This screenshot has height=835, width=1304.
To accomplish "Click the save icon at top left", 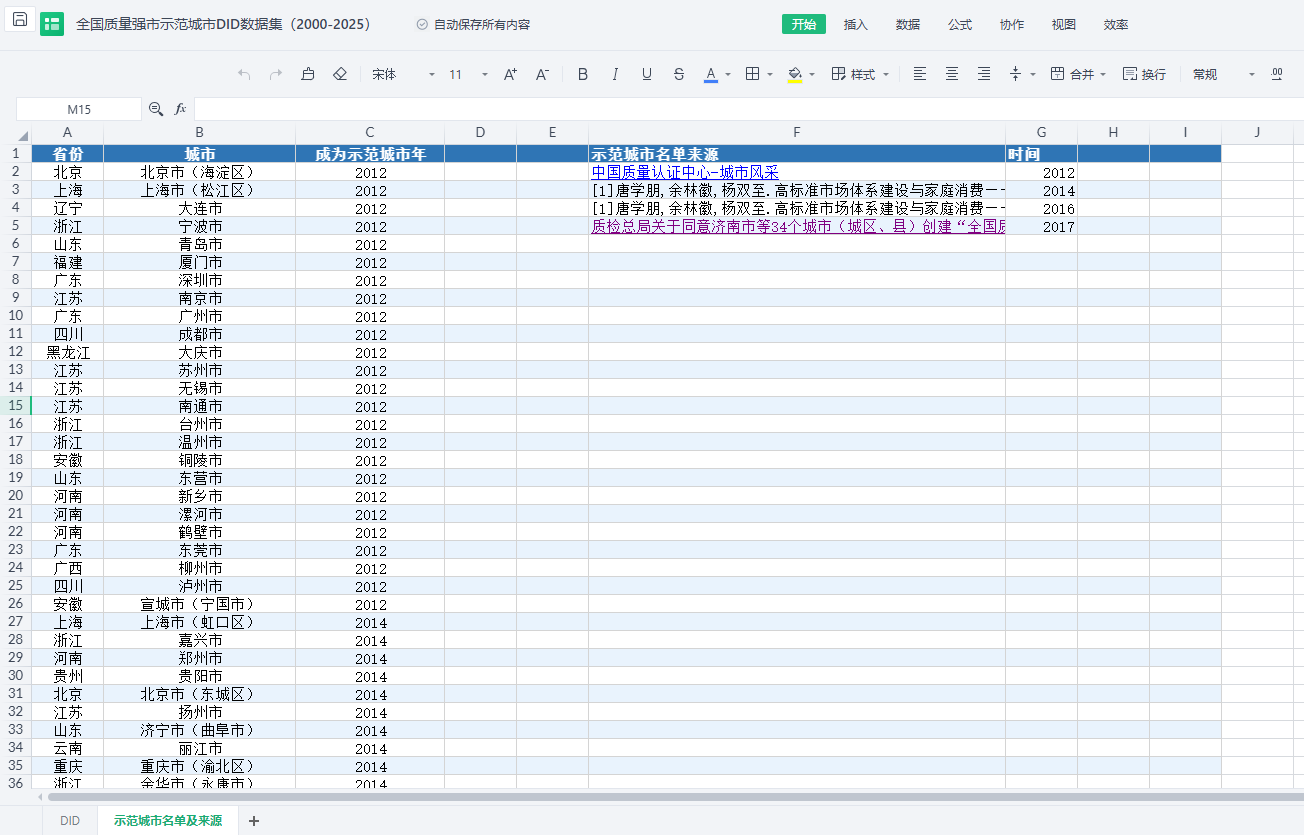I will pos(20,20).
